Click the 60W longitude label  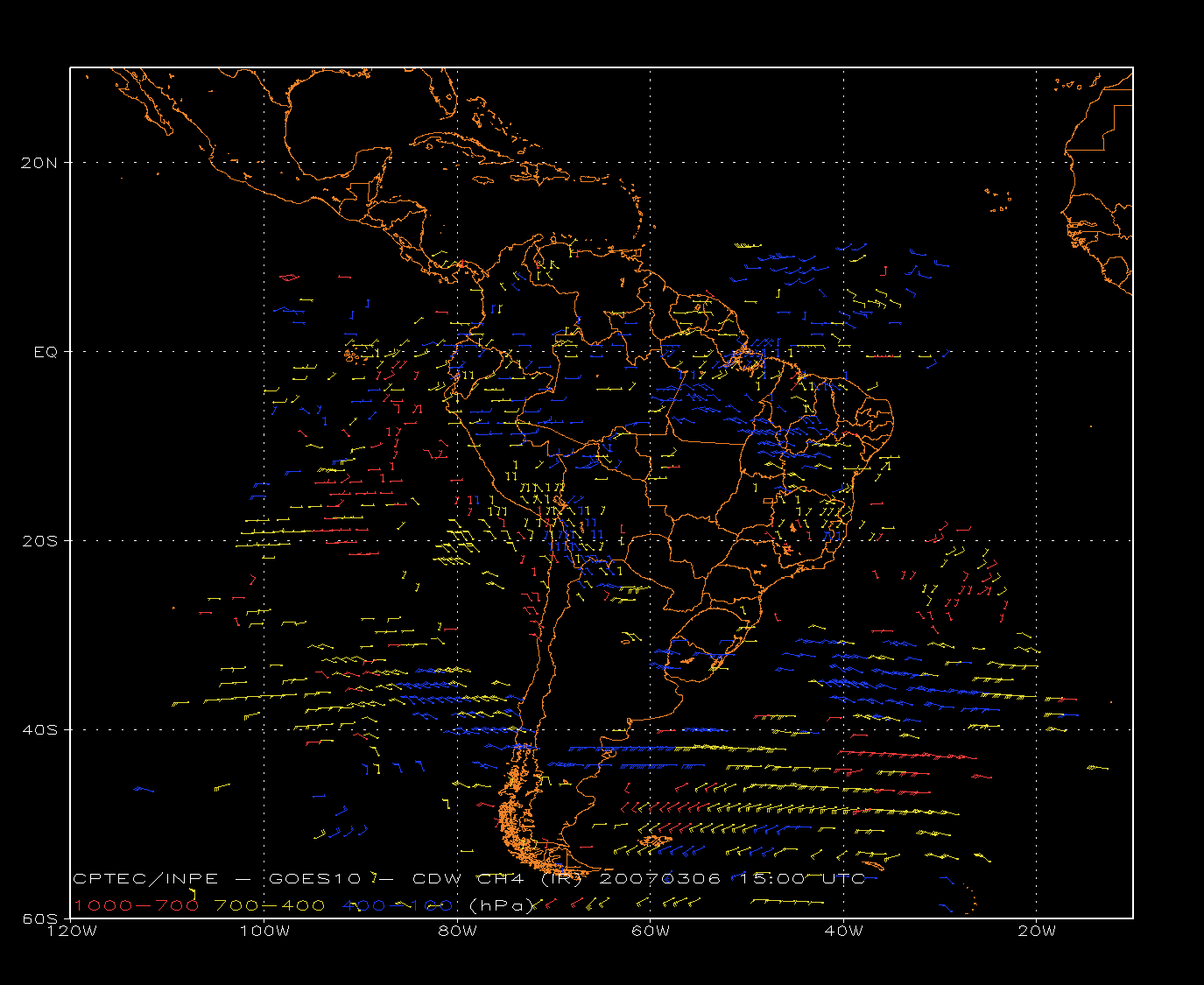click(x=651, y=931)
